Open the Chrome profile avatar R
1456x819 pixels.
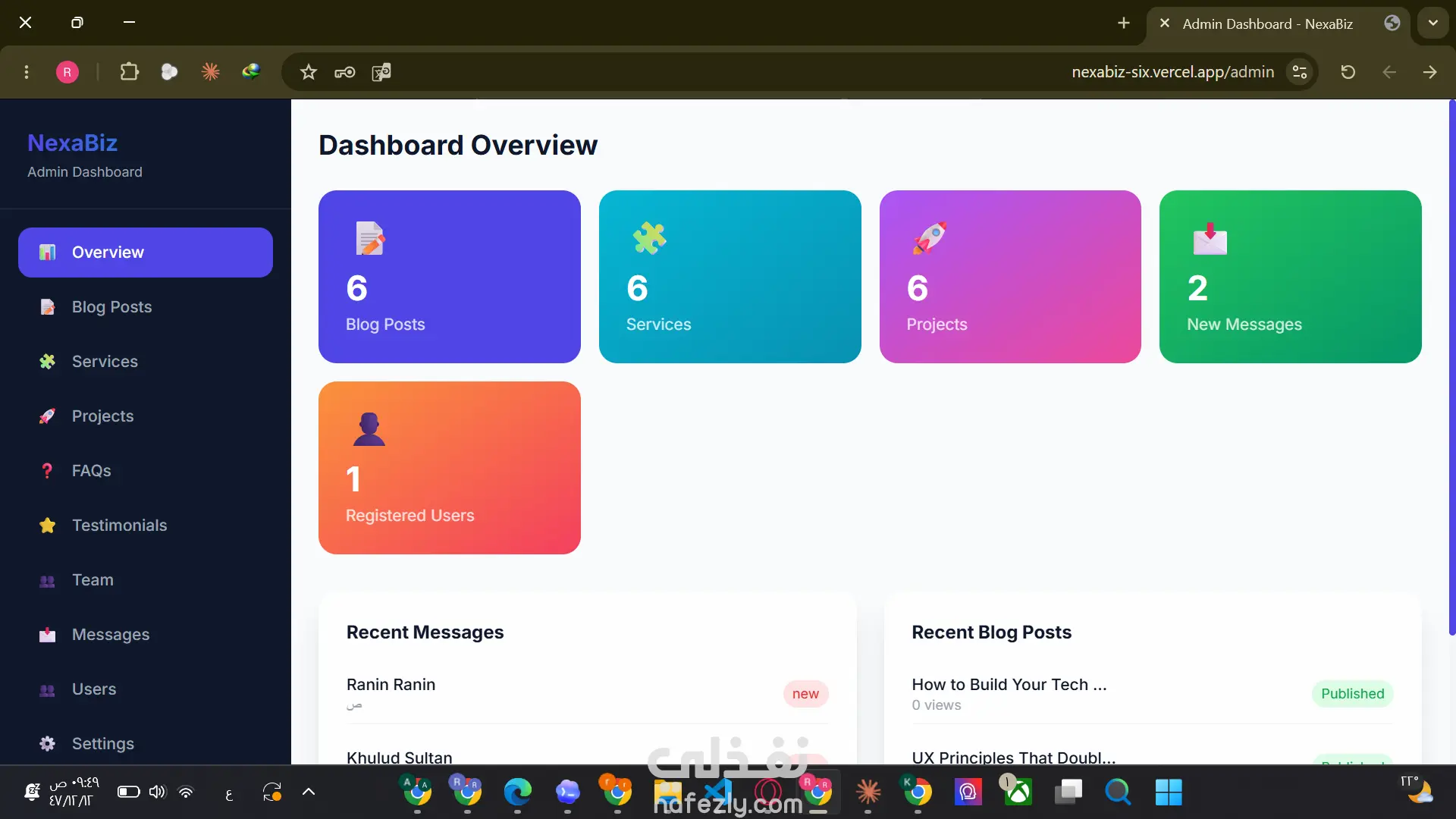pos(67,72)
